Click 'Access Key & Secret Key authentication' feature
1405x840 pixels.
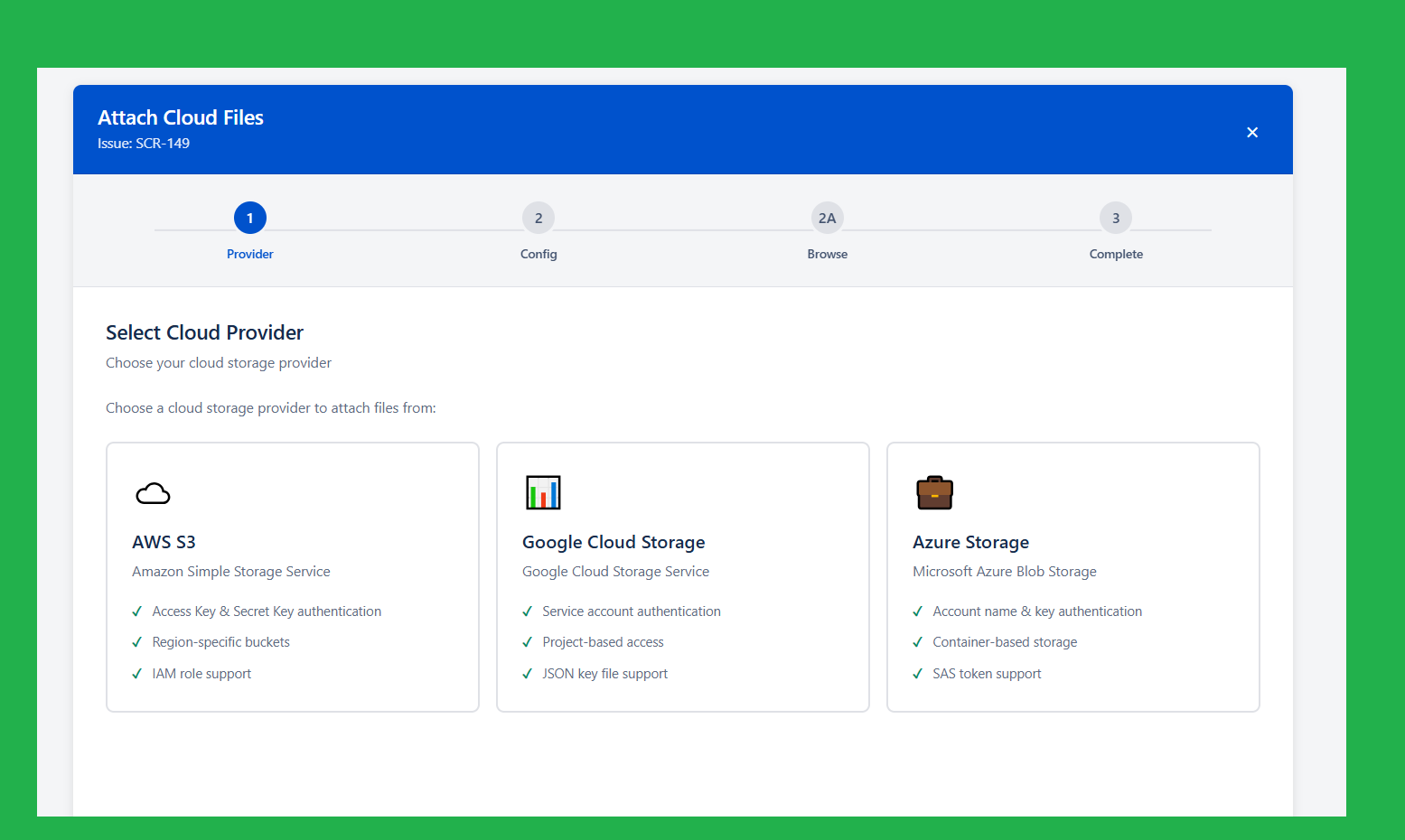pos(267,611)
